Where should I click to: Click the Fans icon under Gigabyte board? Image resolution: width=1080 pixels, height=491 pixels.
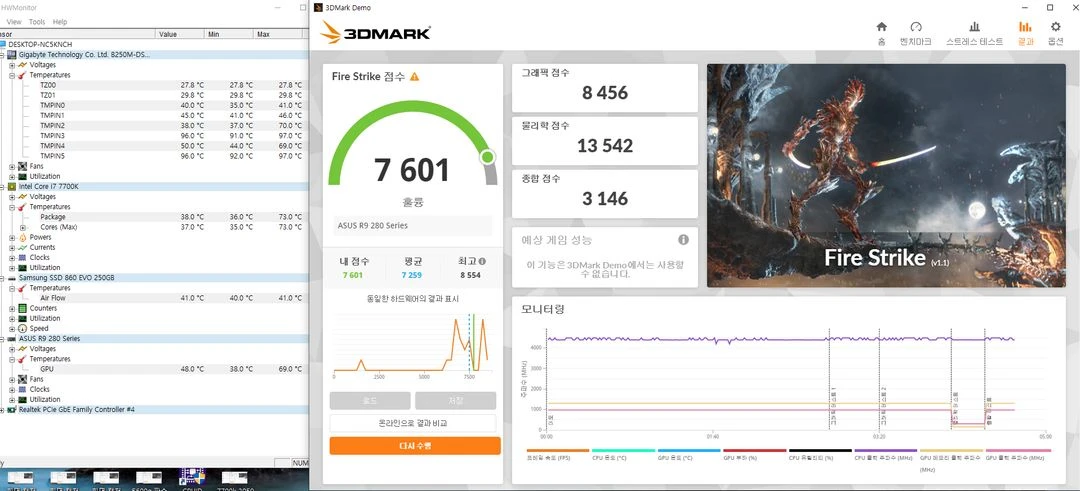pyautogui.click(x=23, y=166)
